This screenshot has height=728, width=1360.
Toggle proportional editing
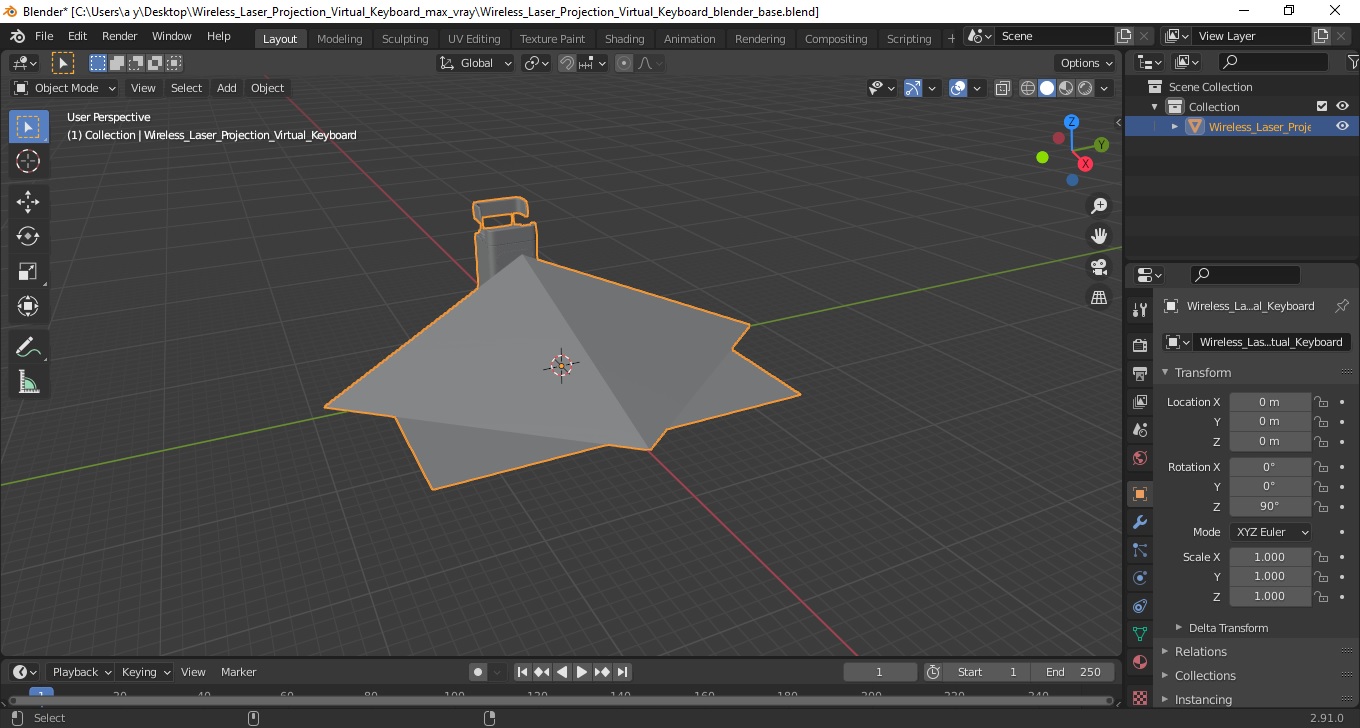[624, 63]
